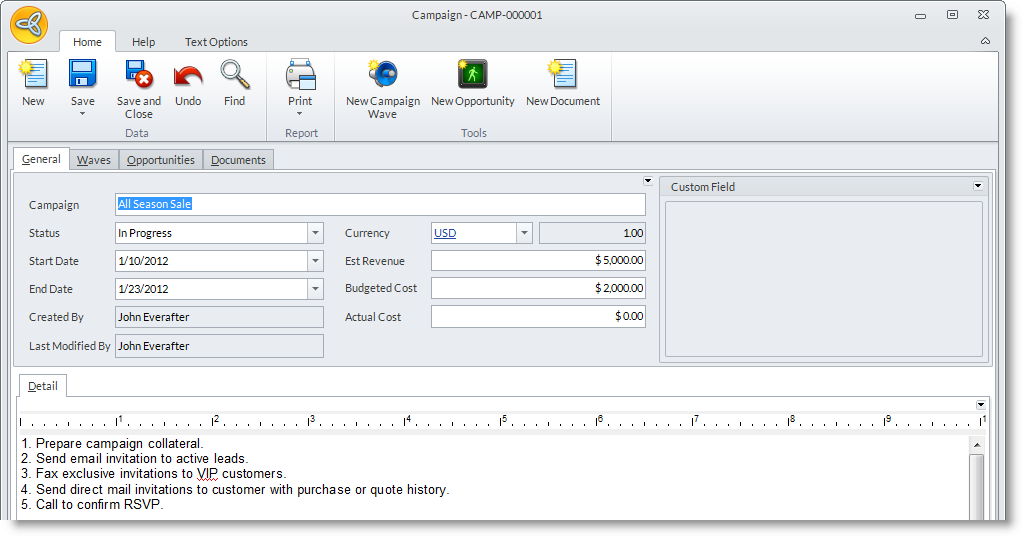Click the Save floppy disk icon
The width and height of the screenshot is (1022, 536).
pyautogui.click(x=82, y=75)
